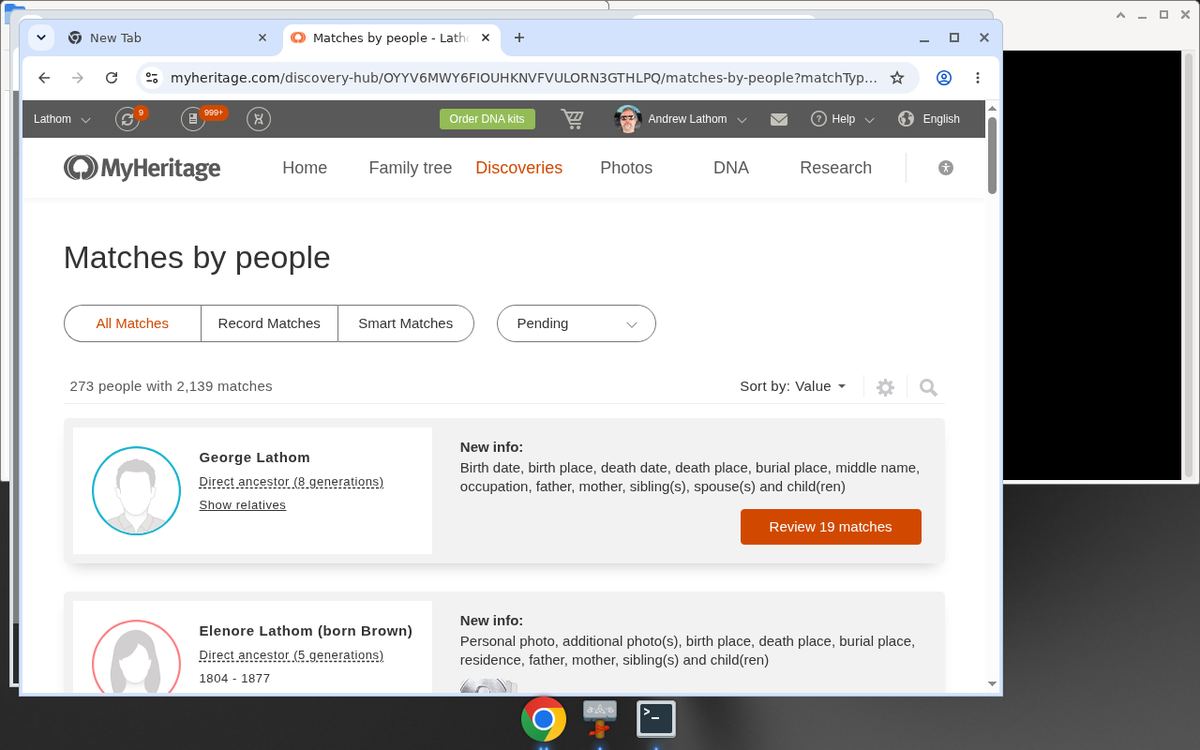Launch Chrome from the taskbar
This screenshot has height=750, width=1200.
click(543, 719)
